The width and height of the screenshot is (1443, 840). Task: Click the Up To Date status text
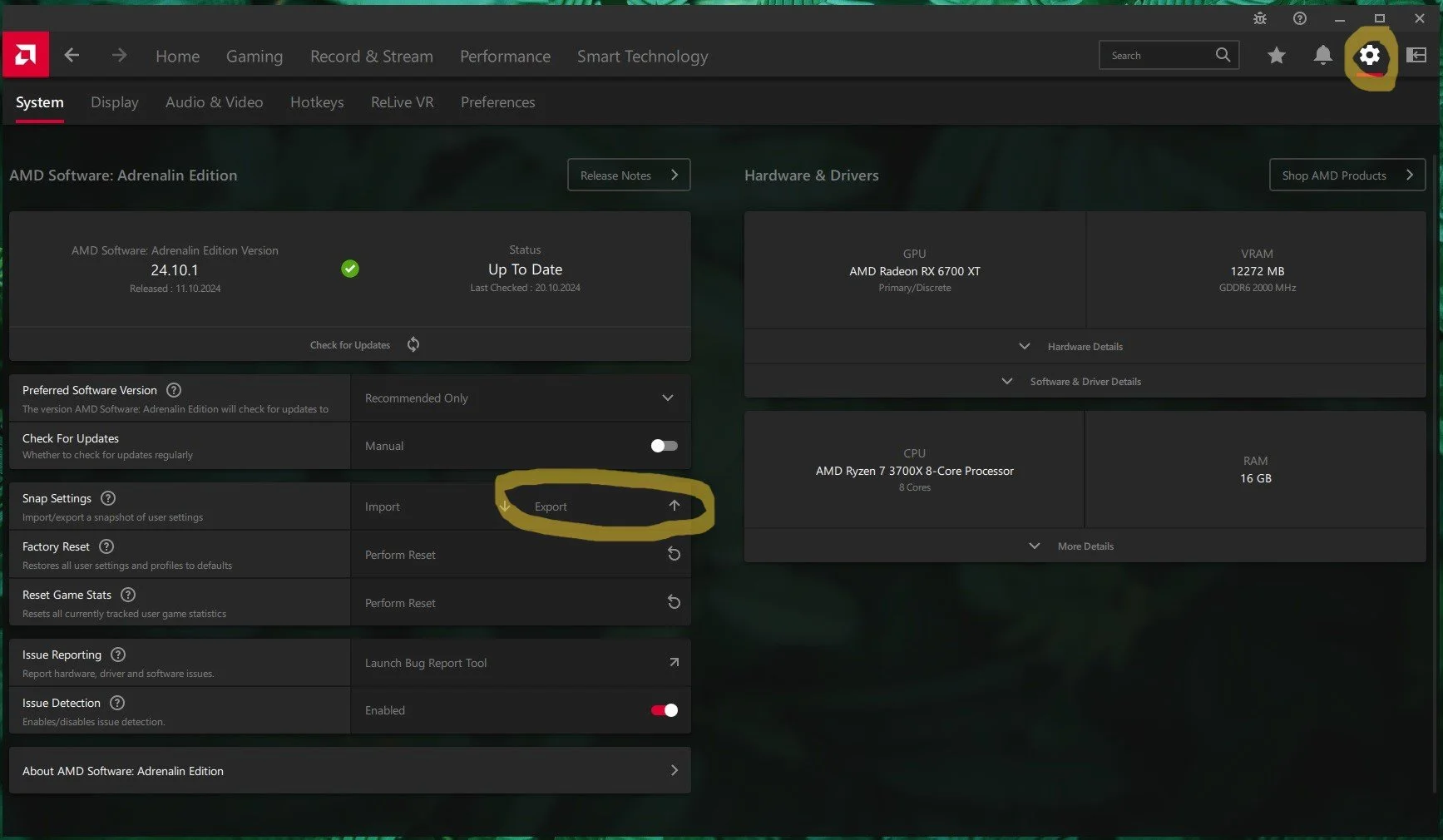point(526,269)
